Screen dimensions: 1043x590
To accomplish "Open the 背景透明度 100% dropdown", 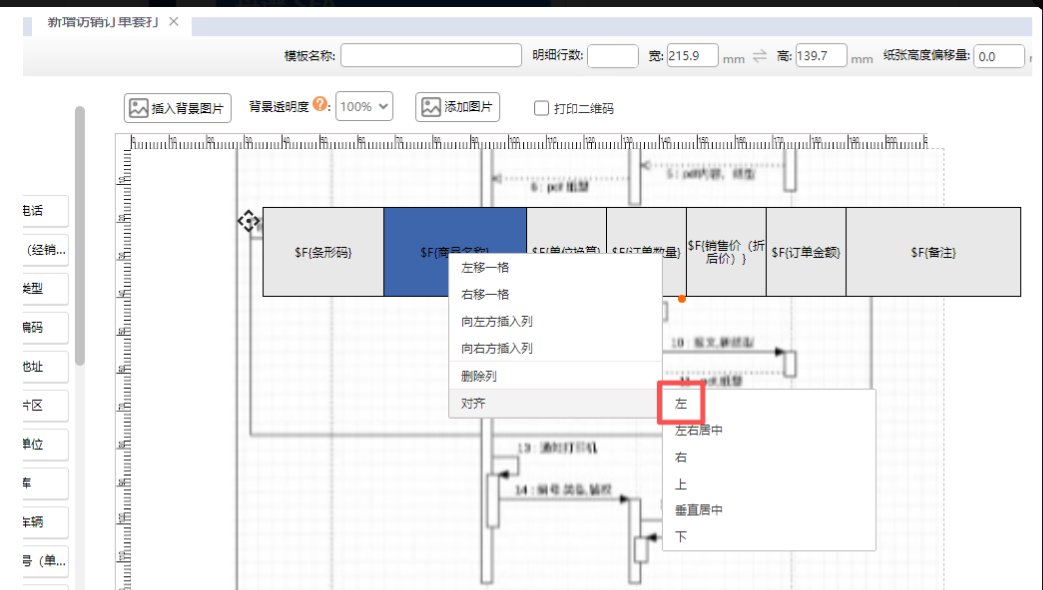I will click(x=364, y=107).
